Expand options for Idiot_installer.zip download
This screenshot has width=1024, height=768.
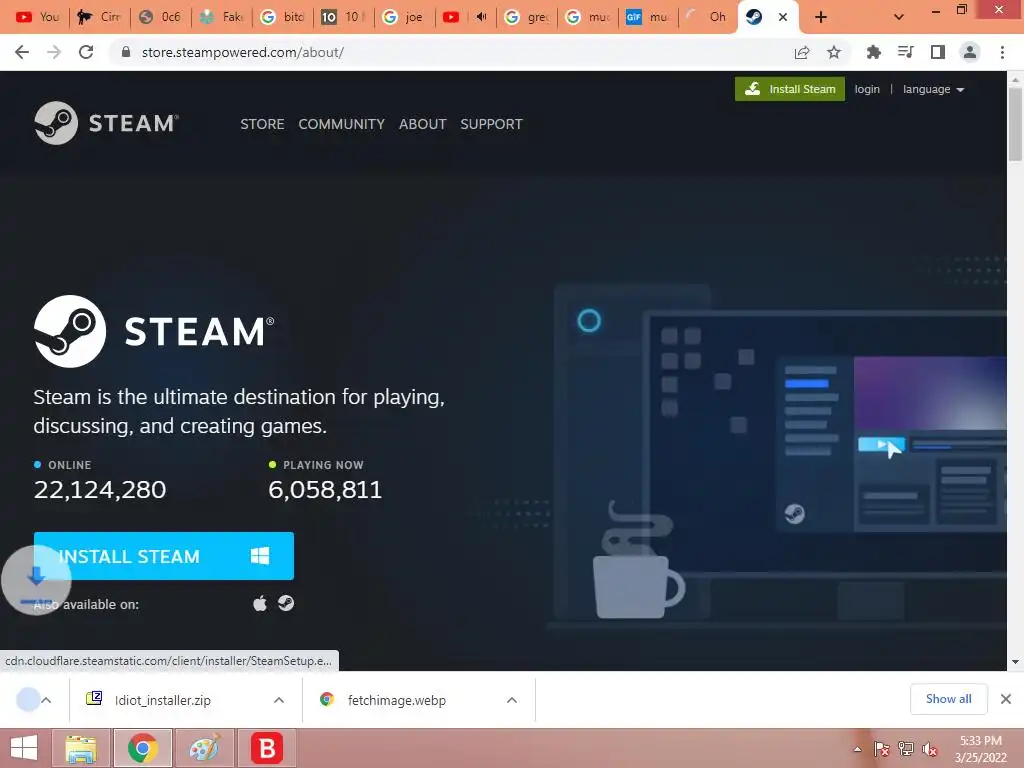pos(279,700)
